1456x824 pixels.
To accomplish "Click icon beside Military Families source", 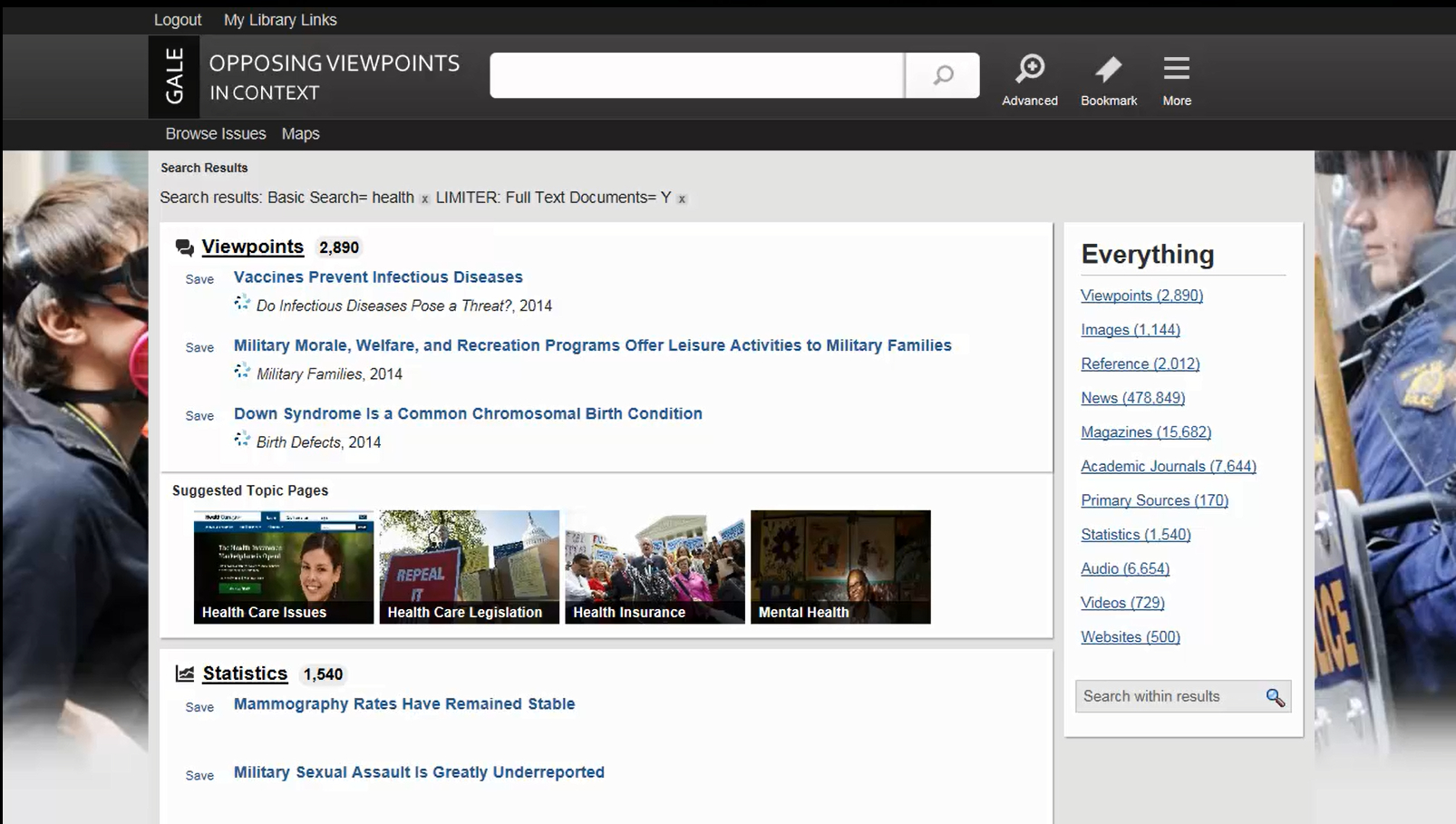I will 242,371.
